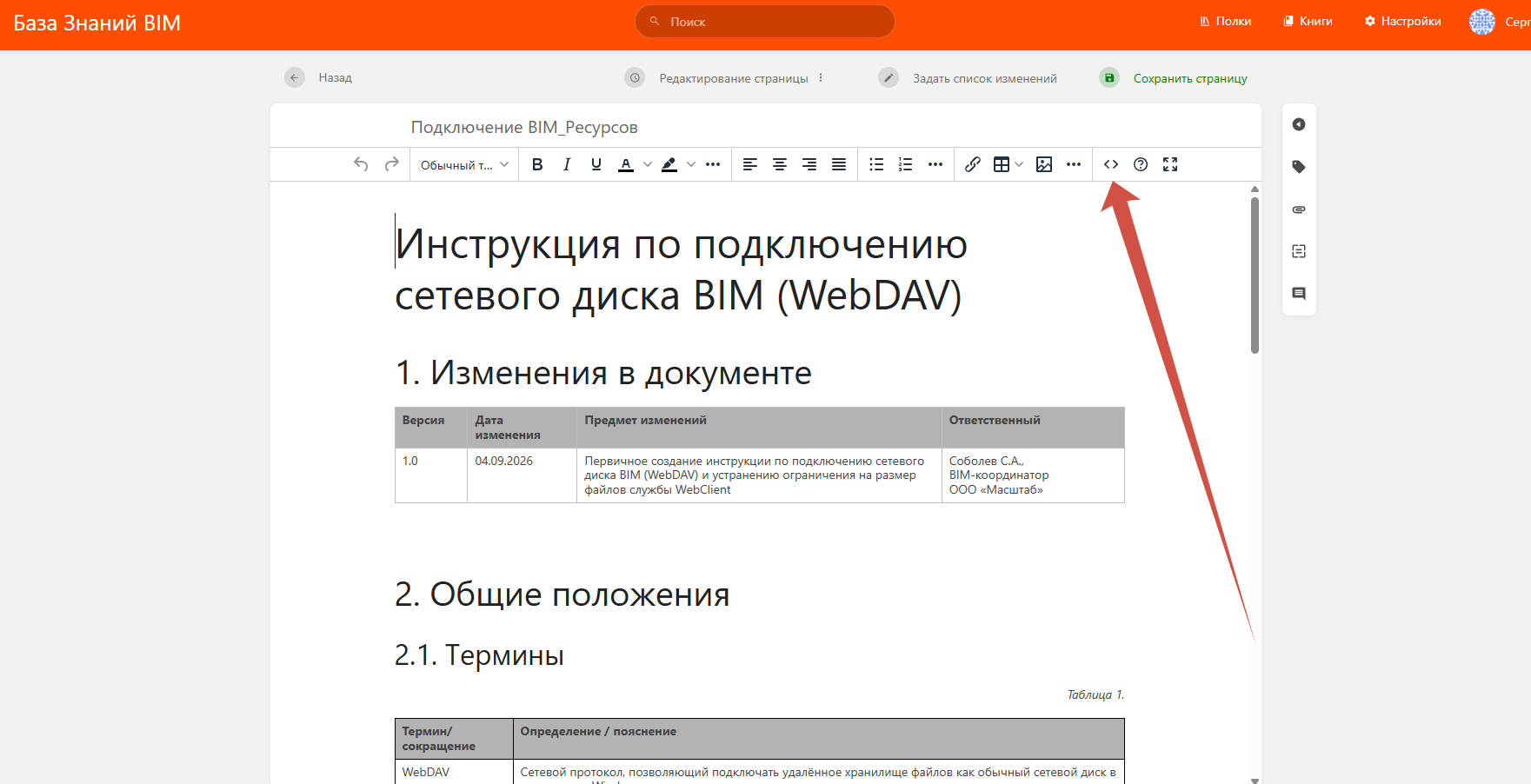Image resolution: width=1531 pixels, height=784 pixels.
Task: Open text color dropdown arrow
Action: point(647,164)
